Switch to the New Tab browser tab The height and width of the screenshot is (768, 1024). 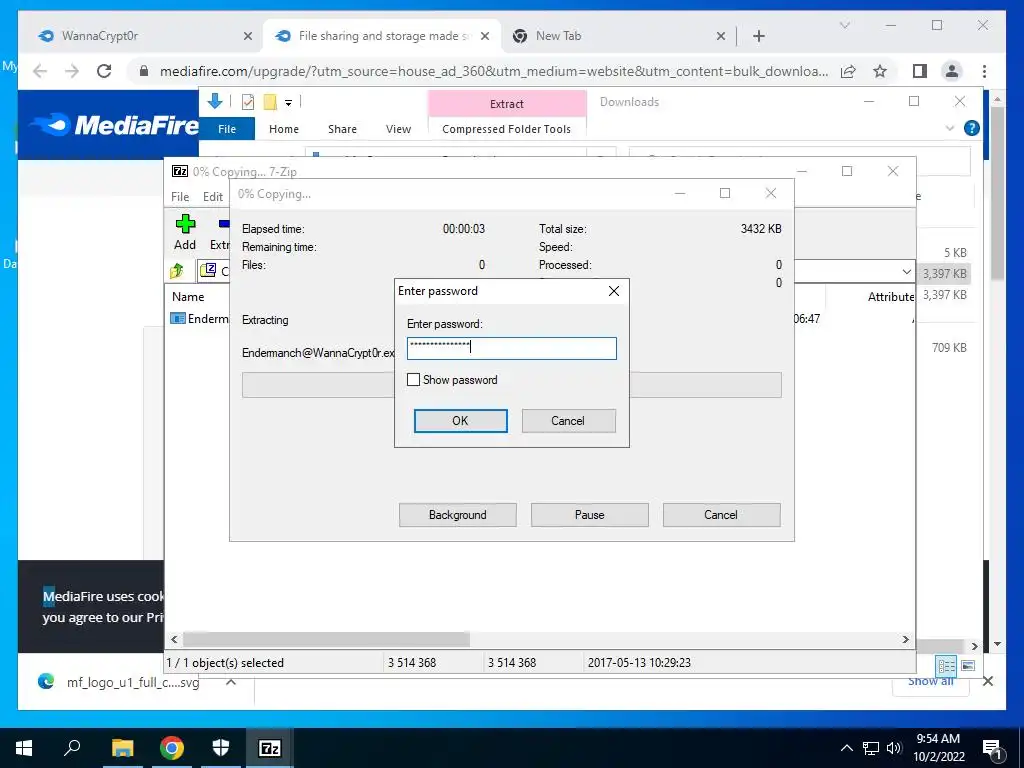click(x=558, y=36)
